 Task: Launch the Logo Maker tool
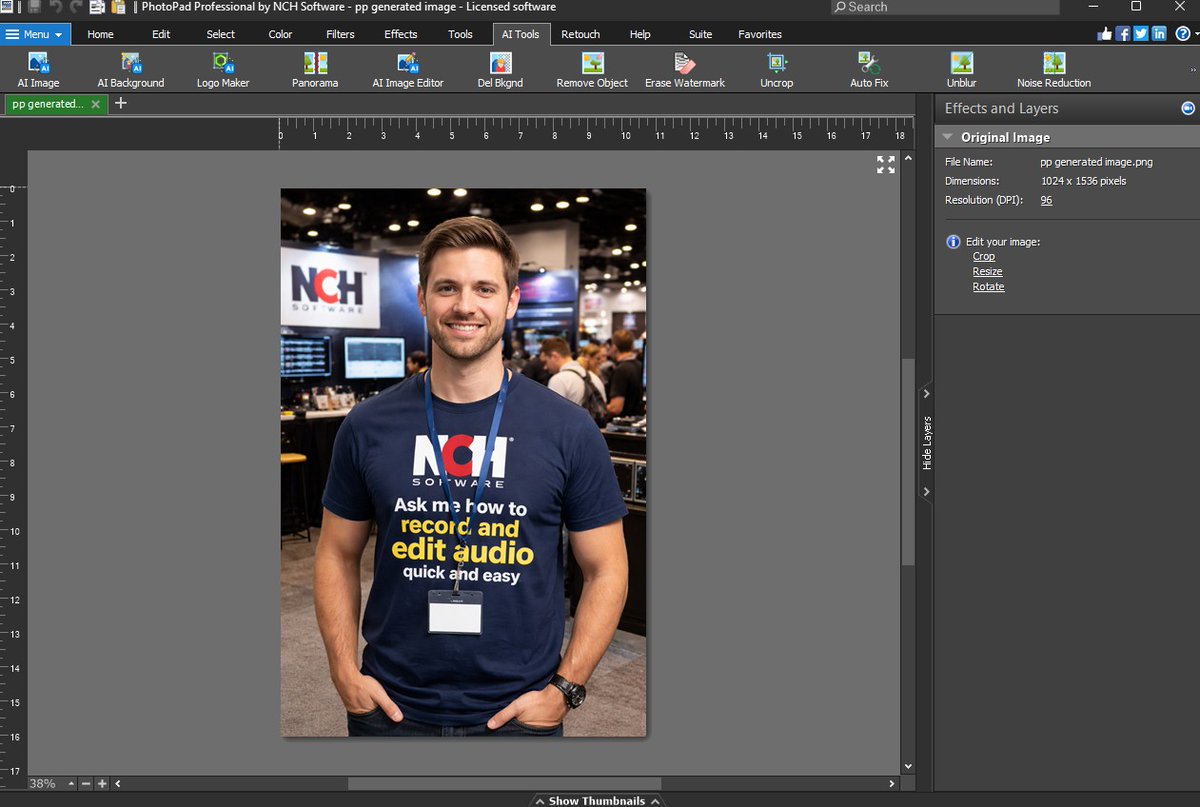(222, 68)
